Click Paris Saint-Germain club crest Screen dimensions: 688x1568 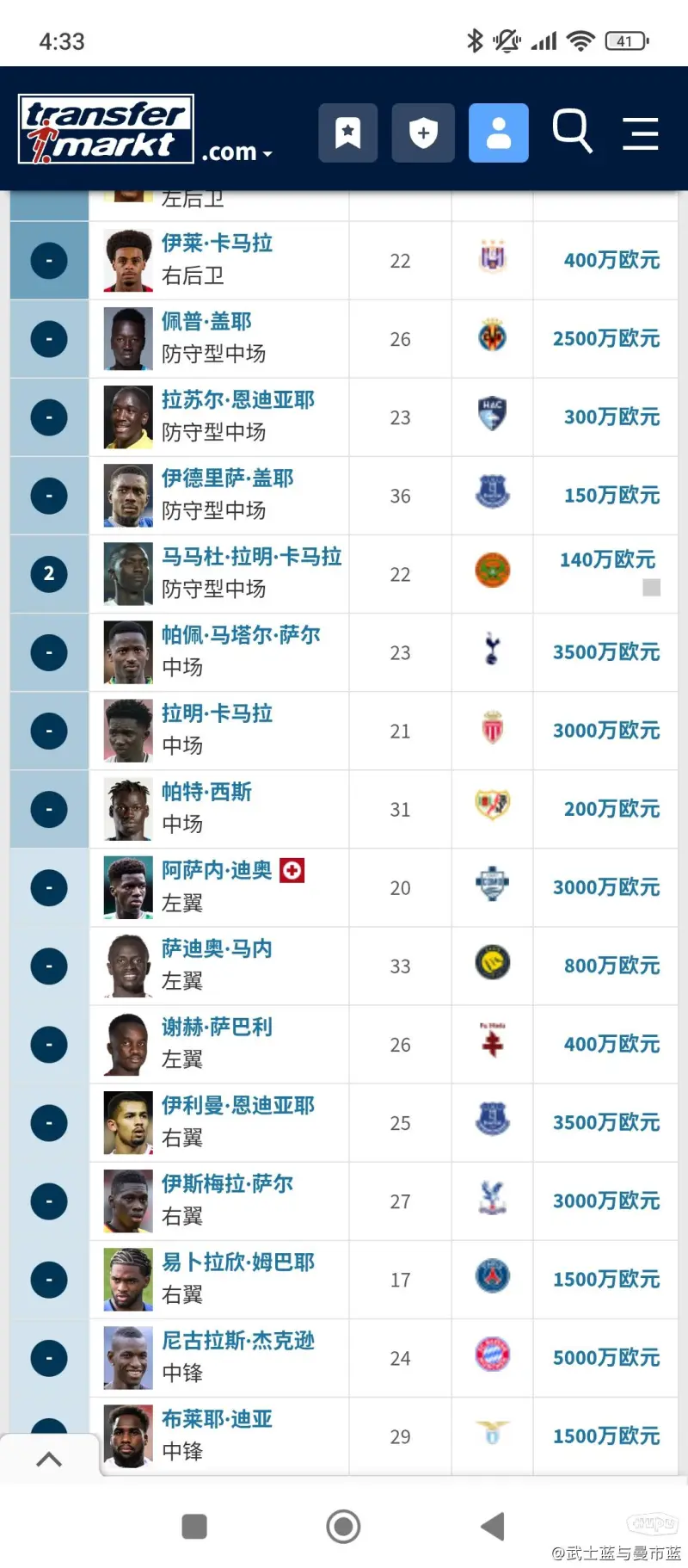(x=493, y=1277)
